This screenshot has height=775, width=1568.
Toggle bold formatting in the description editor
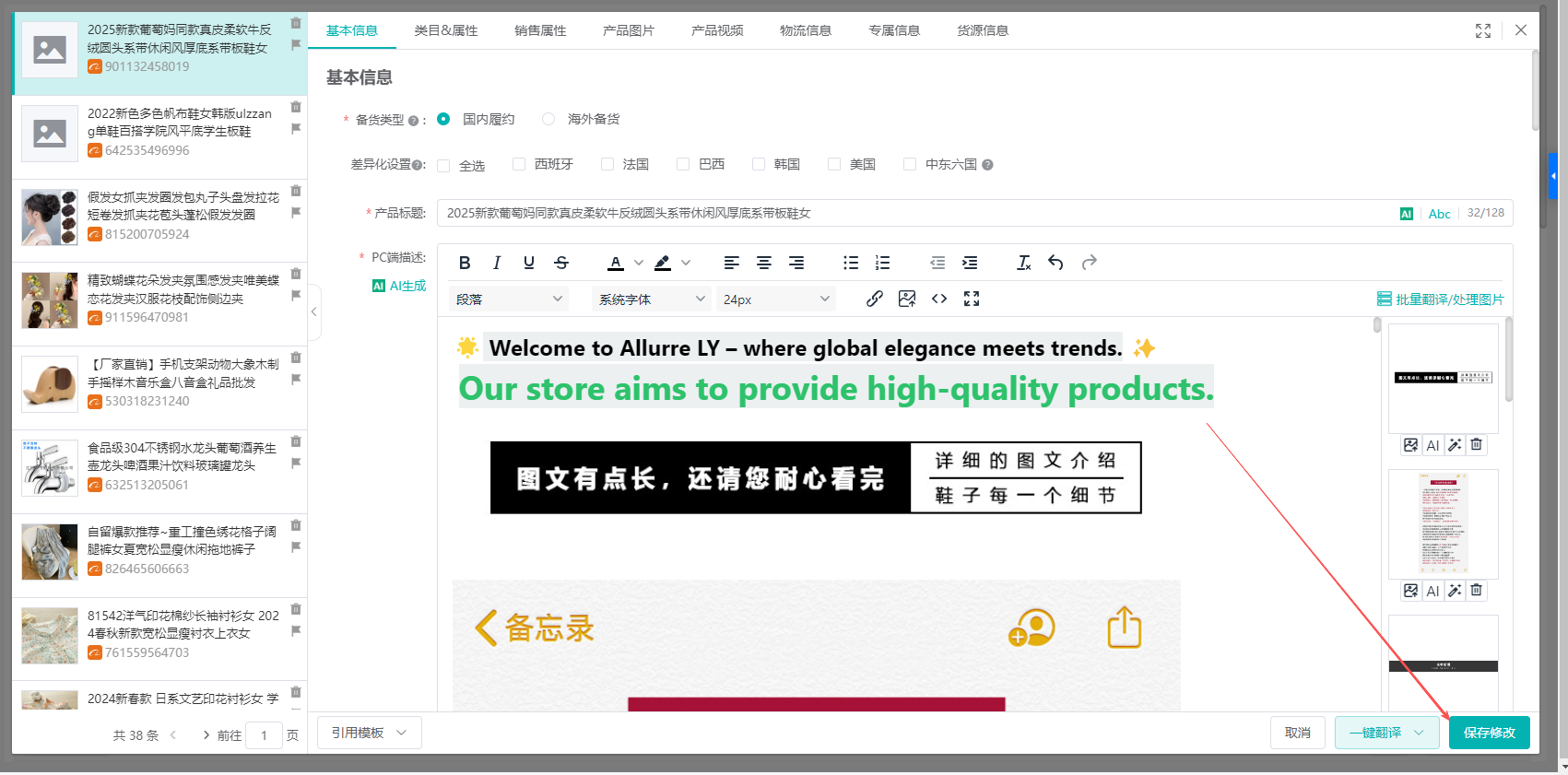coord(465,263)
